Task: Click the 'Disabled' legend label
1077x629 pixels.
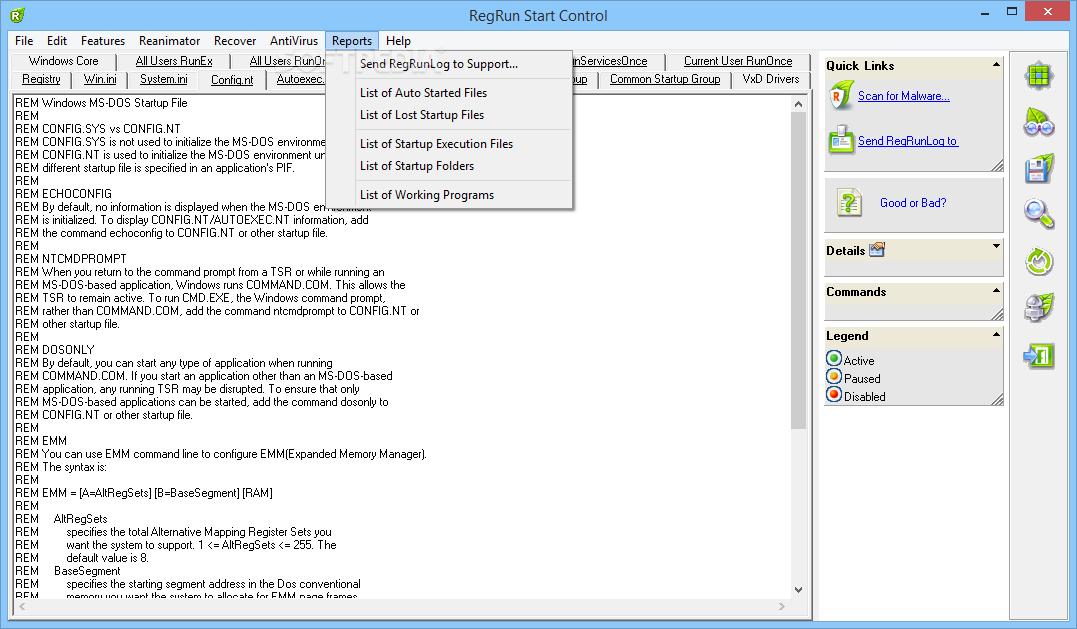Action: click(x=864, y=396)
